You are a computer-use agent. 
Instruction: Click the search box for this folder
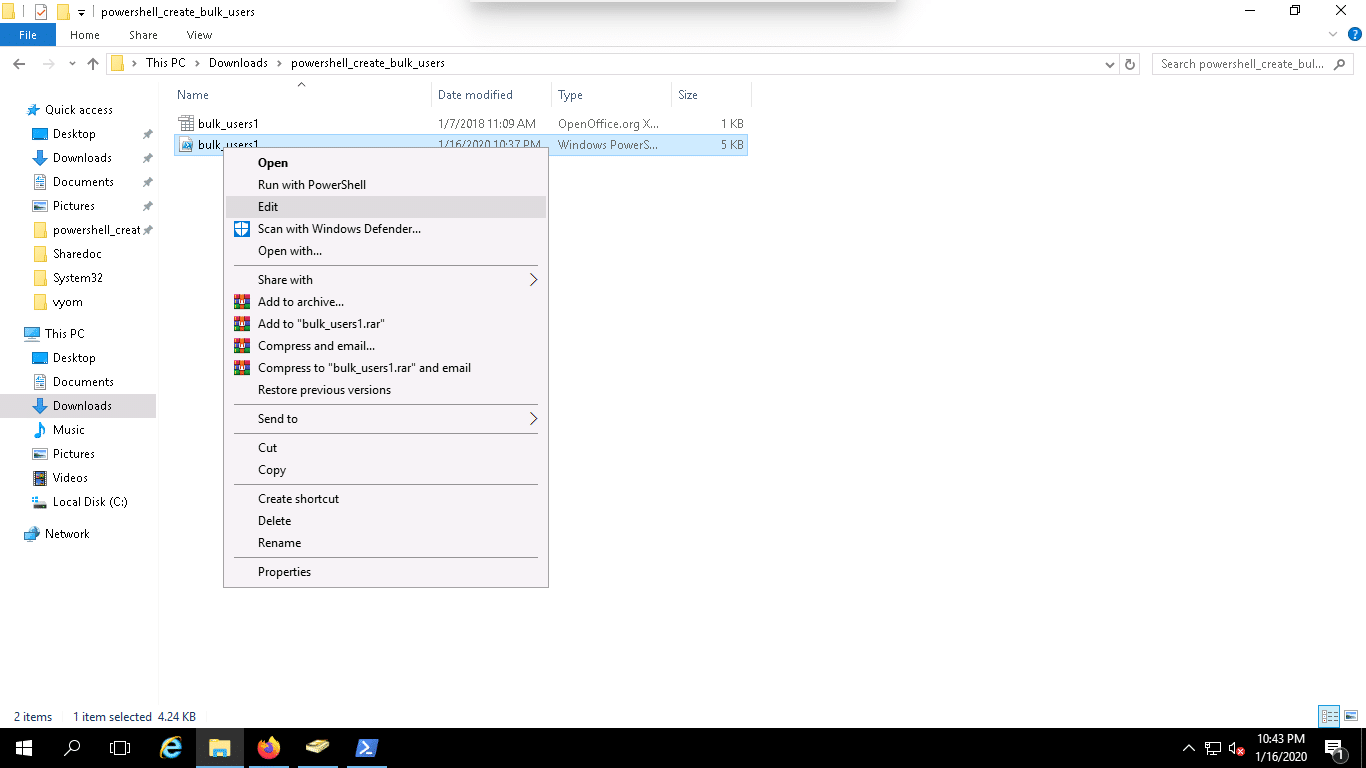(x=1240, y=64)
